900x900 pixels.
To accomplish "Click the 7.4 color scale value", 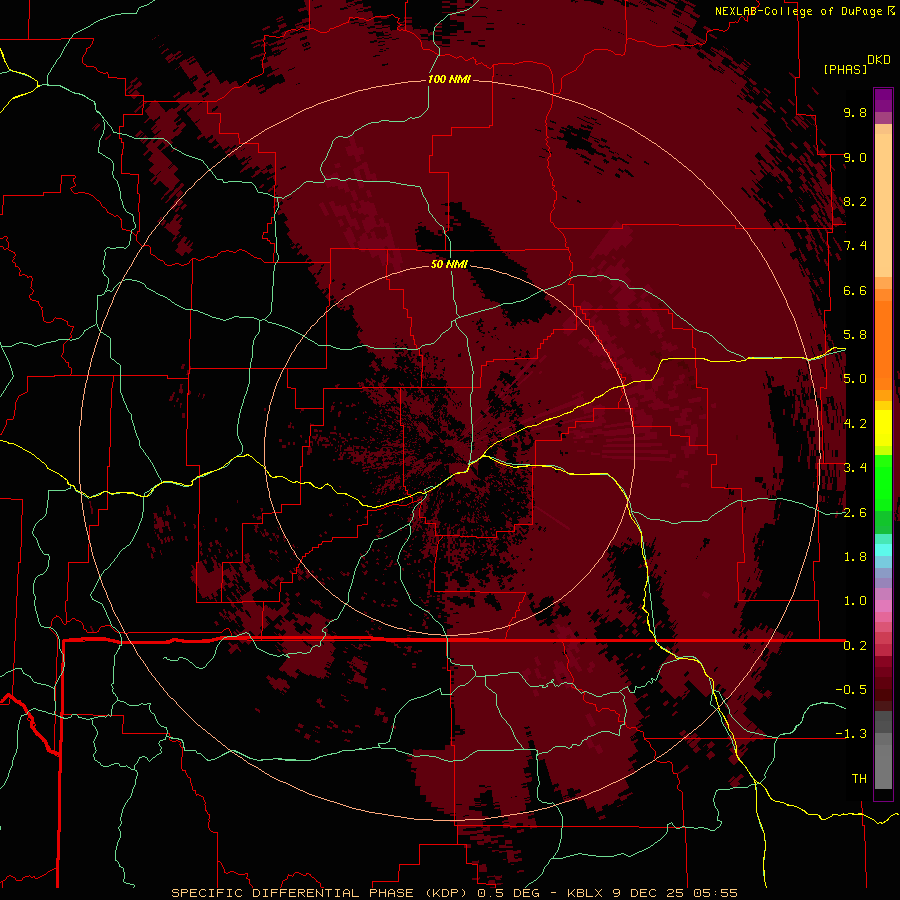I will point(855,246).
